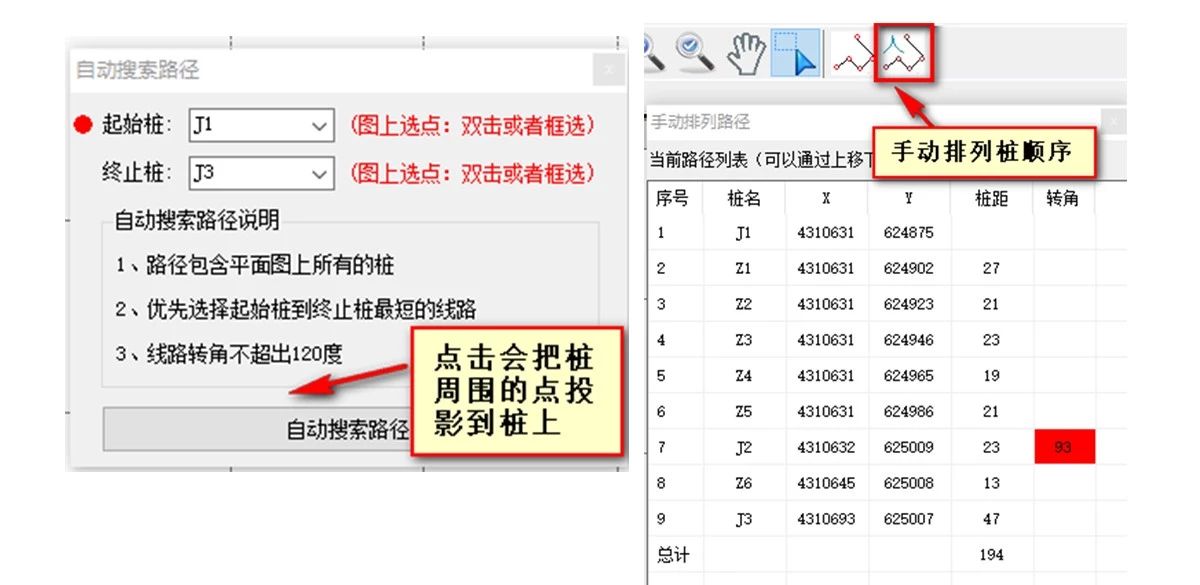The image size is (1200, 585).
Task: Select the red dot beside 起始桩
Action: [84, 125]
